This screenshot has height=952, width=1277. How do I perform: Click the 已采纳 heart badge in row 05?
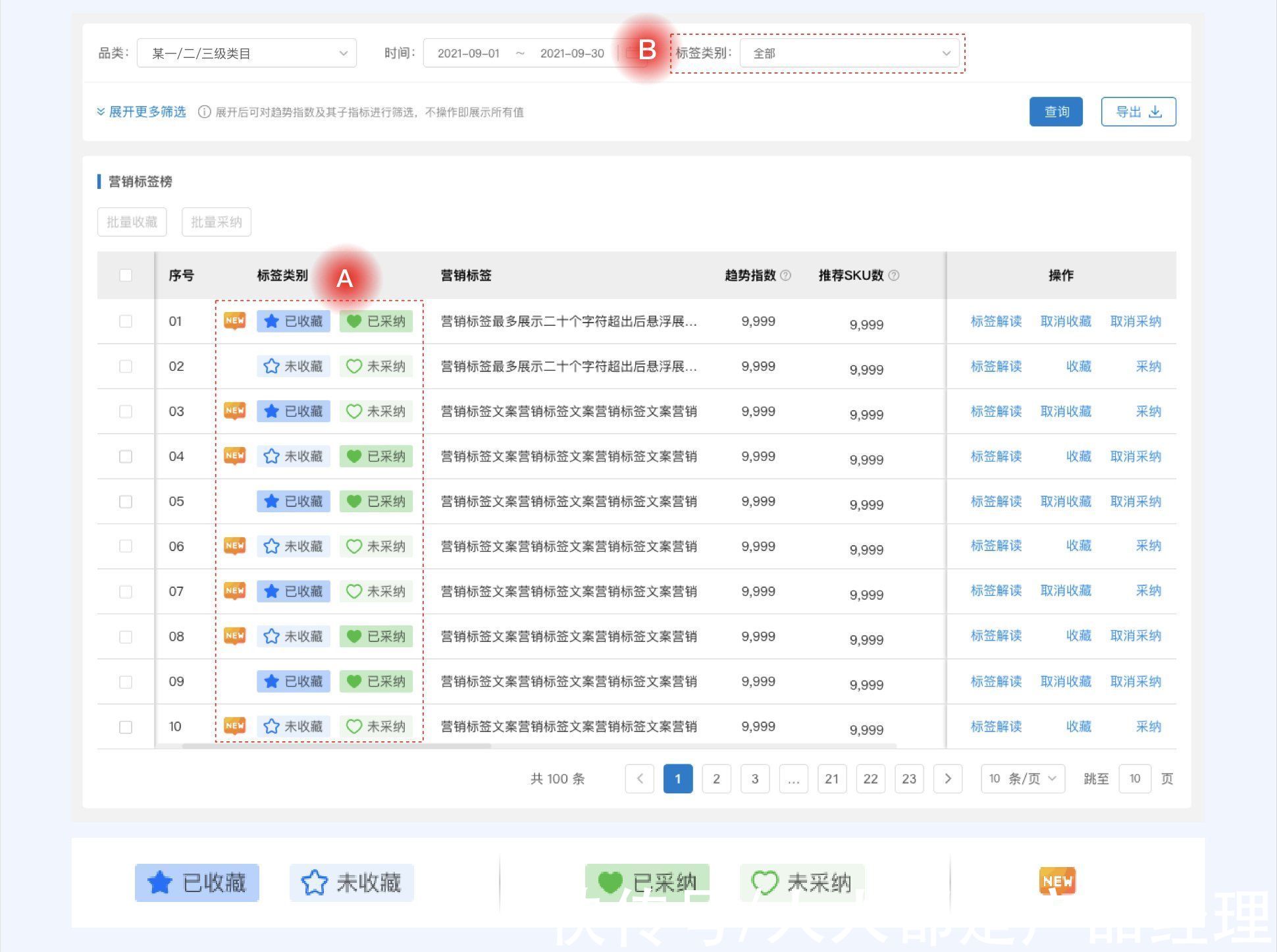(x=376, y=502)
